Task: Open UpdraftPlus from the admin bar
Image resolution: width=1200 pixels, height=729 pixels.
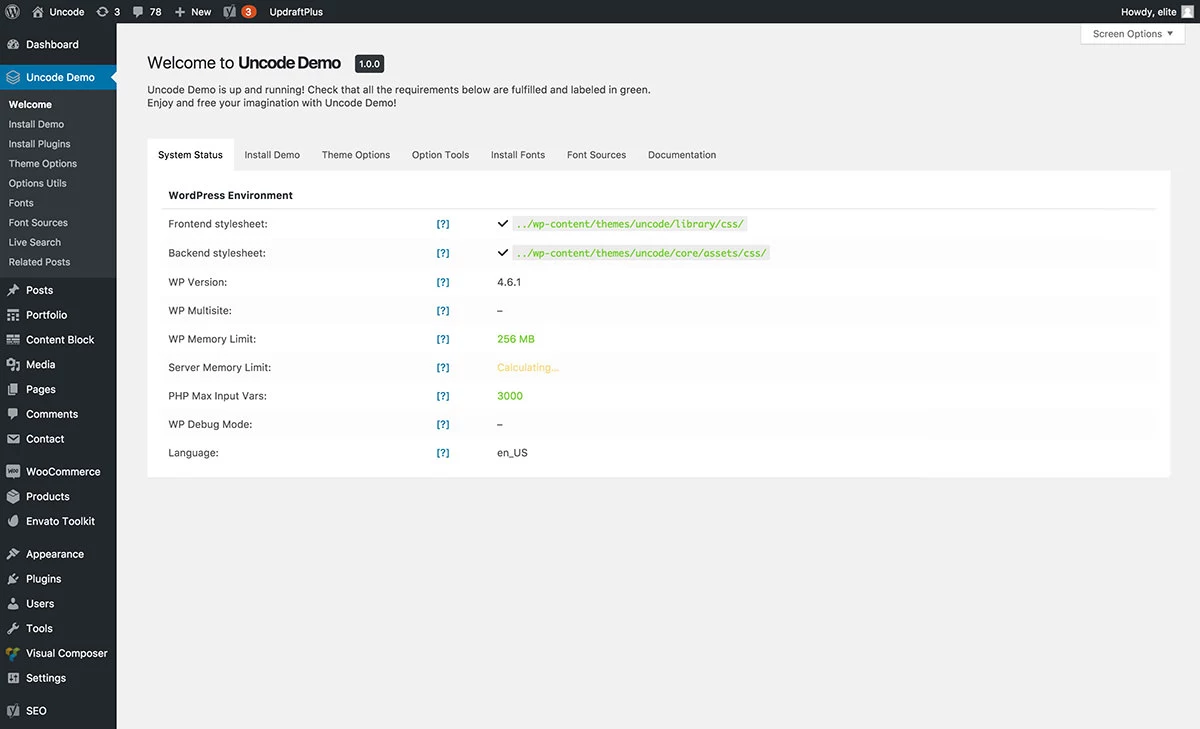Action: [294, 11]
